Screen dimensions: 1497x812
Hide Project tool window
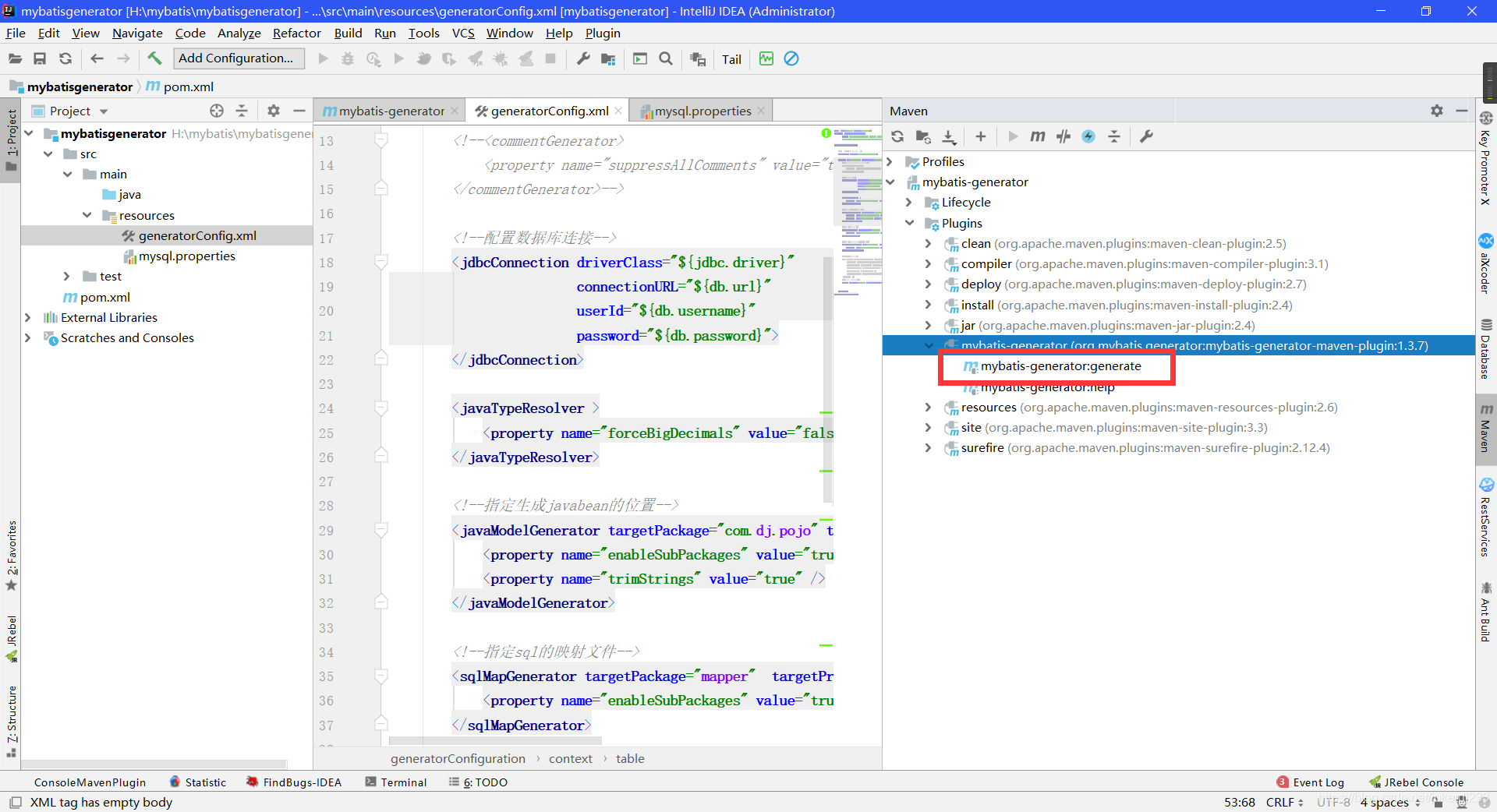pyautogui.click(x=299, y=111)
